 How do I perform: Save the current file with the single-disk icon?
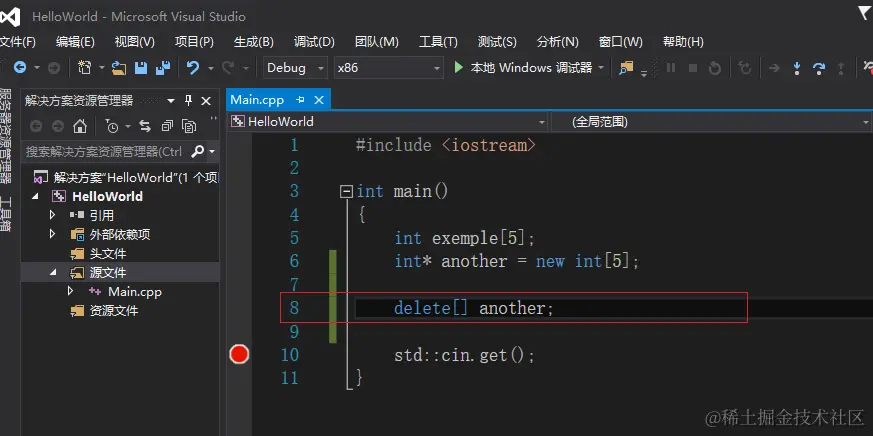(141, 68)
